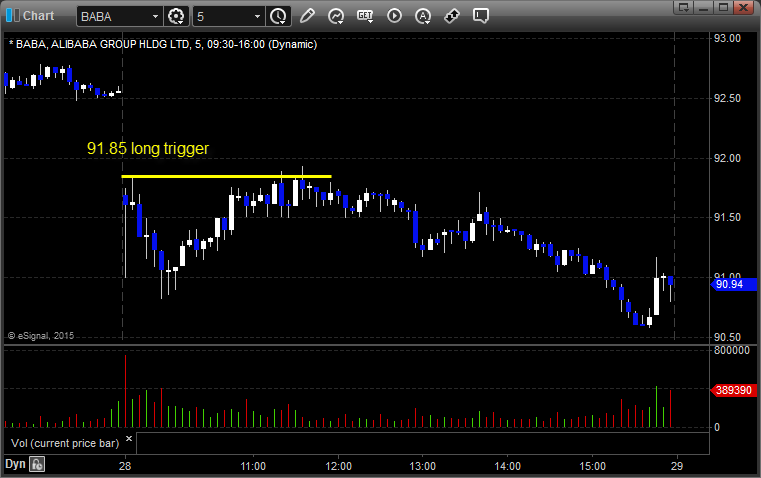This screenshot has height=478, width=761.
Task: Click the 15:00 time axis label
Action: pyautogui.click(x=593, y=466)
